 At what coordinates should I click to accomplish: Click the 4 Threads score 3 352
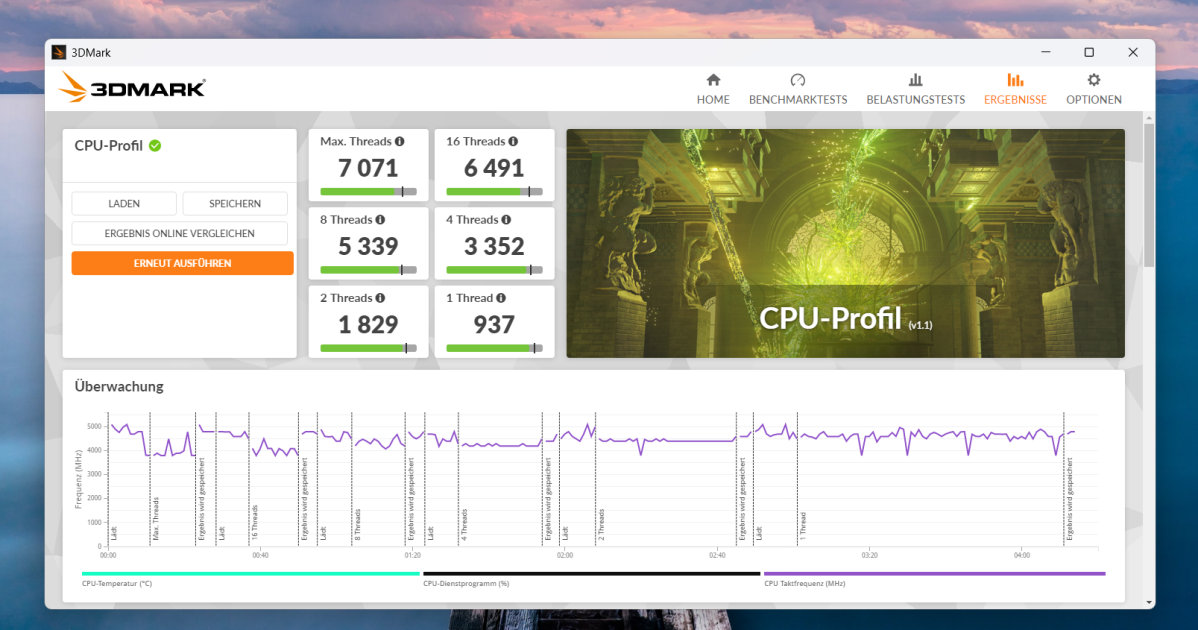click(x=494, y=246)
